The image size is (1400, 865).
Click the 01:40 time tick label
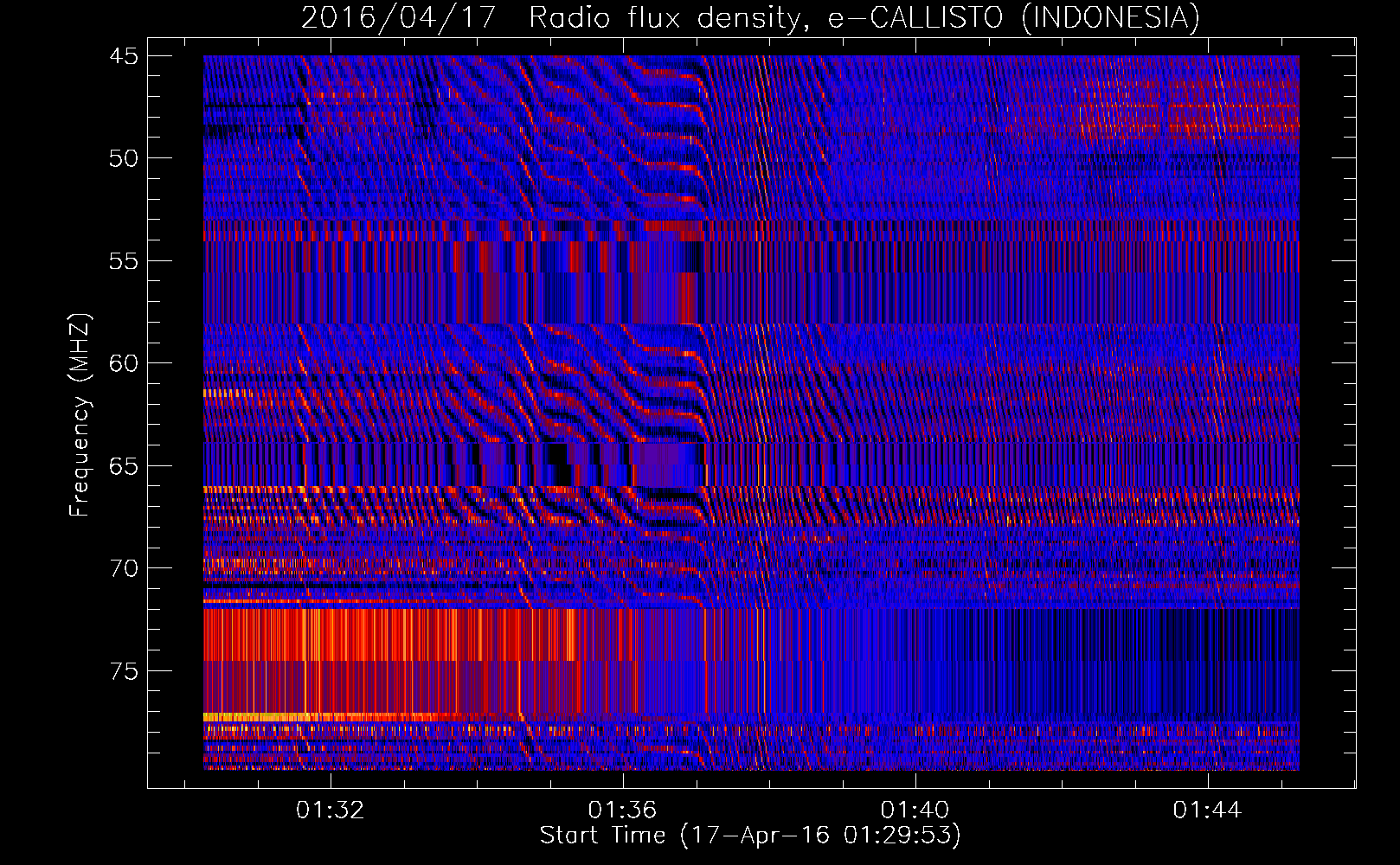tap(915, 810)
